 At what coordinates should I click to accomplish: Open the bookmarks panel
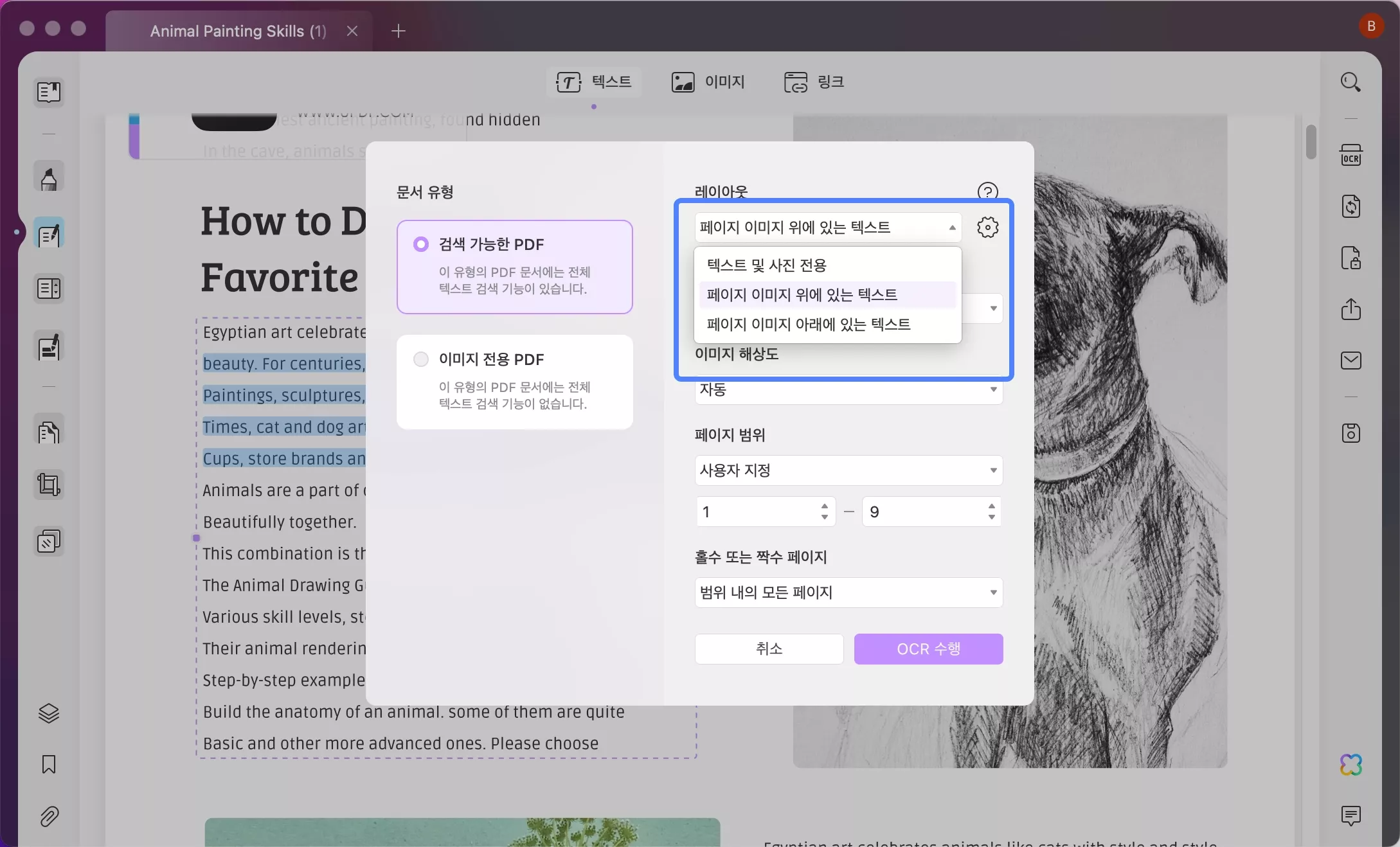(49, 765)
